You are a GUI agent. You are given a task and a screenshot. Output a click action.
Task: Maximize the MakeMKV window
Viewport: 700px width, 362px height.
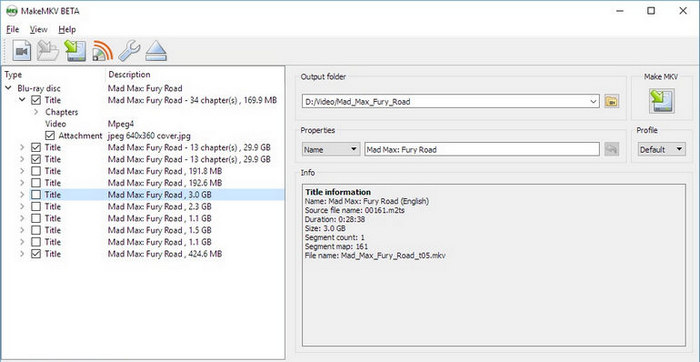point(651,11)
